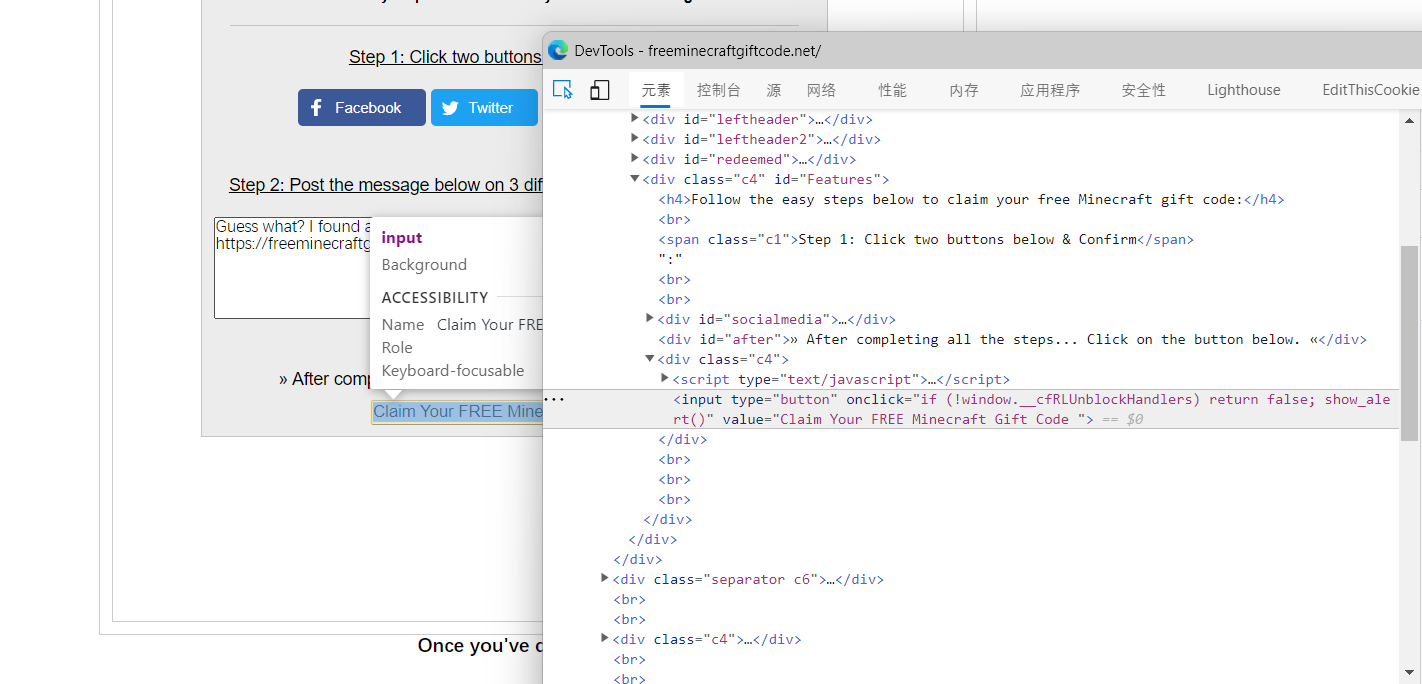Click the Edge logo in the DevTools title bar
1422x684 pixels.
[x=558, y=50]
